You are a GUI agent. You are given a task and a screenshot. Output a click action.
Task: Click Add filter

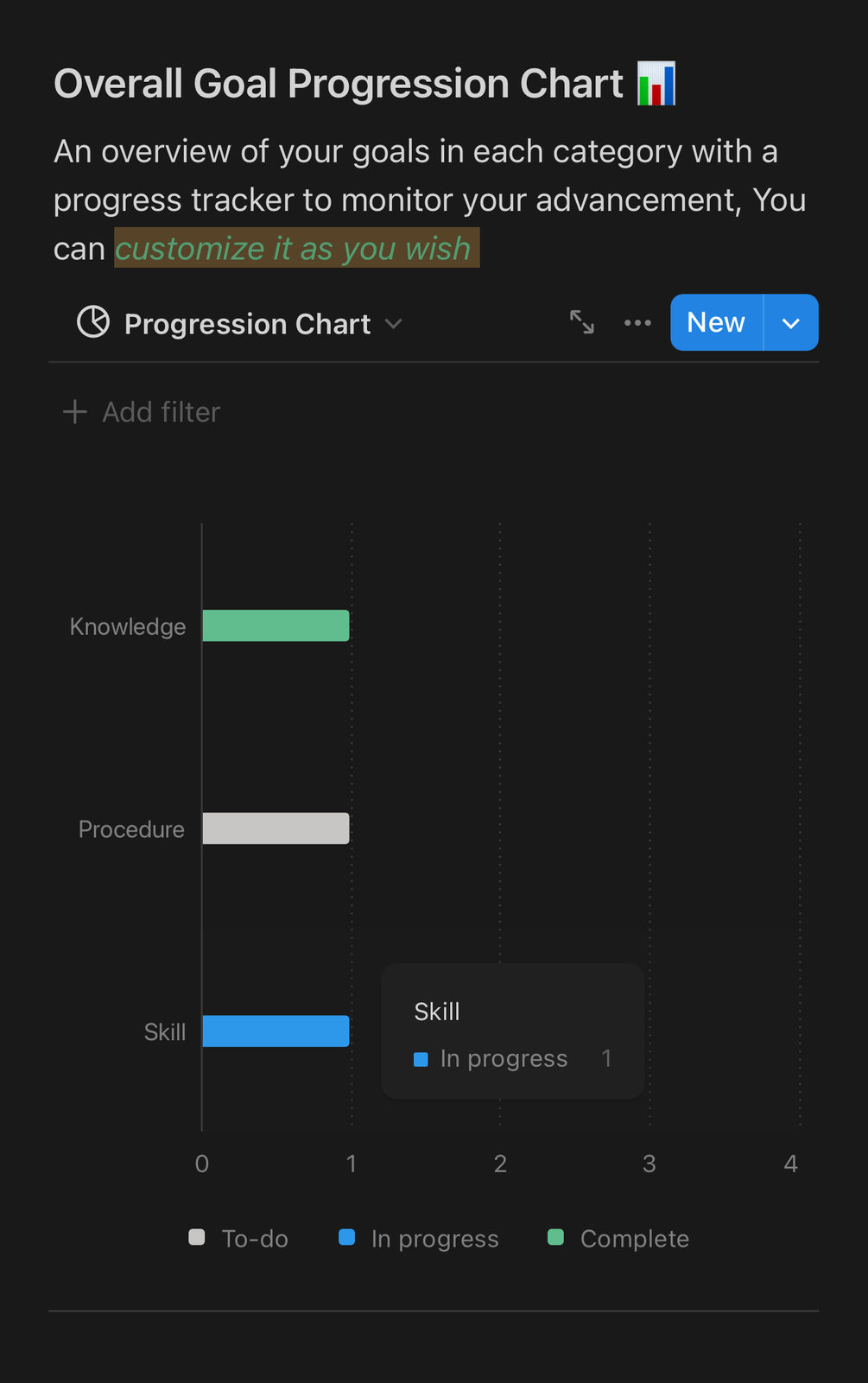point(162,412)
